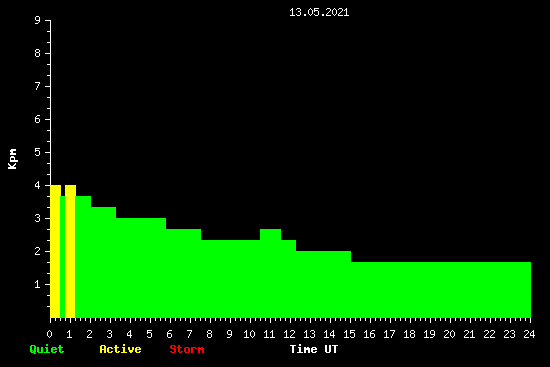Click the hour 24 x-axis tick label
Viewport: 550px width, 367px height.
pyautogui.click(x=529, y=334)
